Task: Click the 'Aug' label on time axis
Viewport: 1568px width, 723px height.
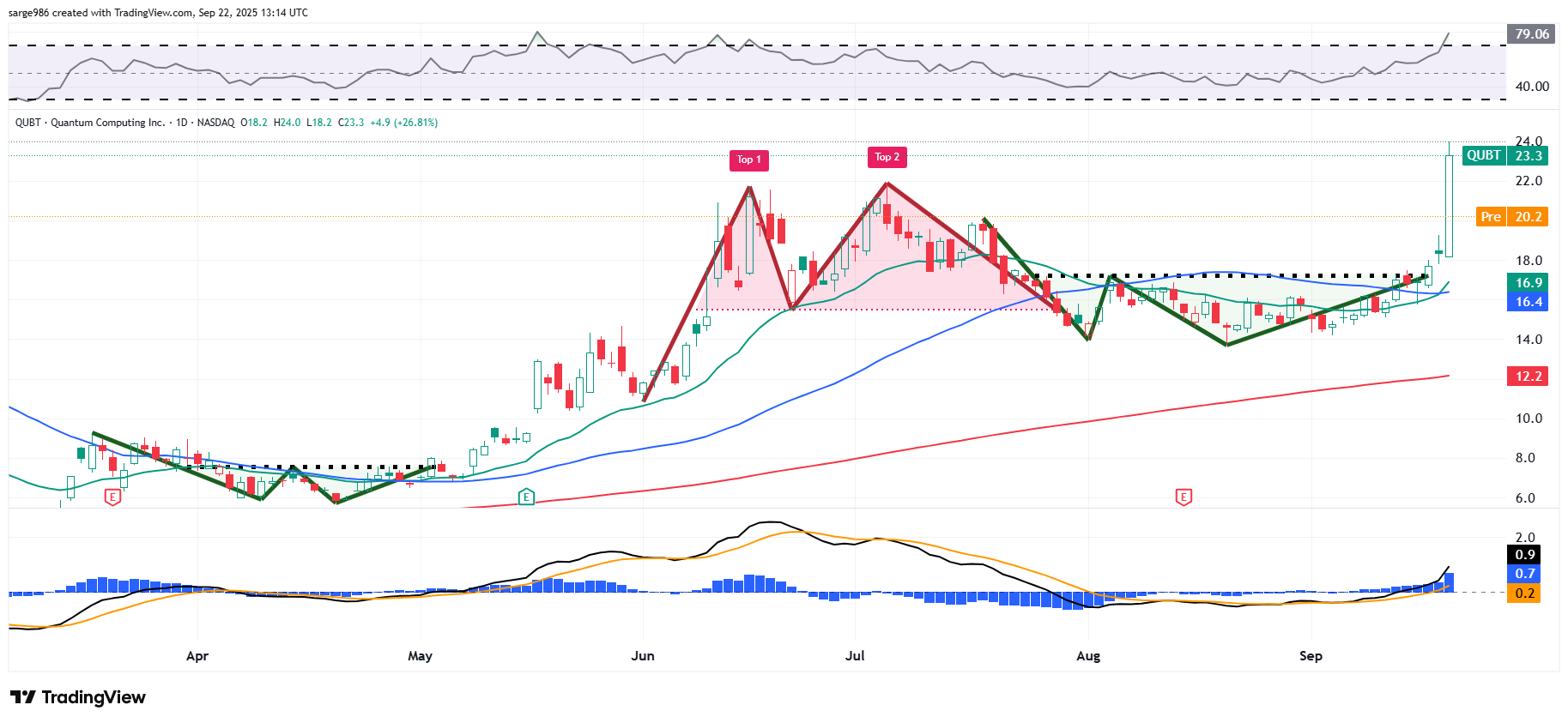Action: click(1087, 656)
